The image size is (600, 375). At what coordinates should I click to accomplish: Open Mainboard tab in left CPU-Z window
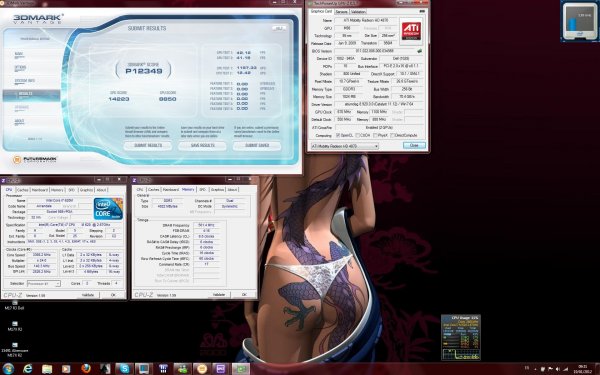(39, 190)
